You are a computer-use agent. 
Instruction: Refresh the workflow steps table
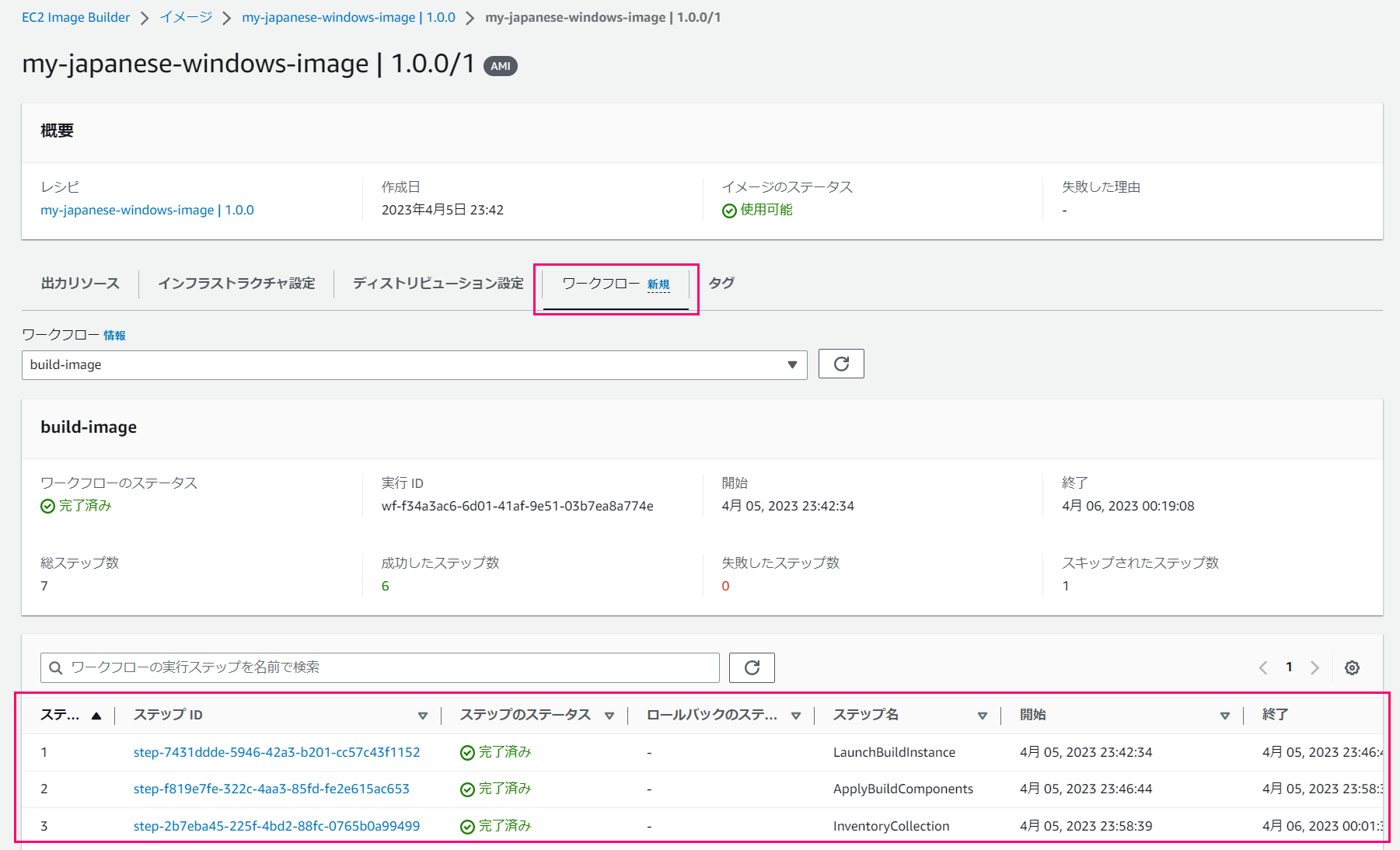pyautogui.click(x=752, y=667)
